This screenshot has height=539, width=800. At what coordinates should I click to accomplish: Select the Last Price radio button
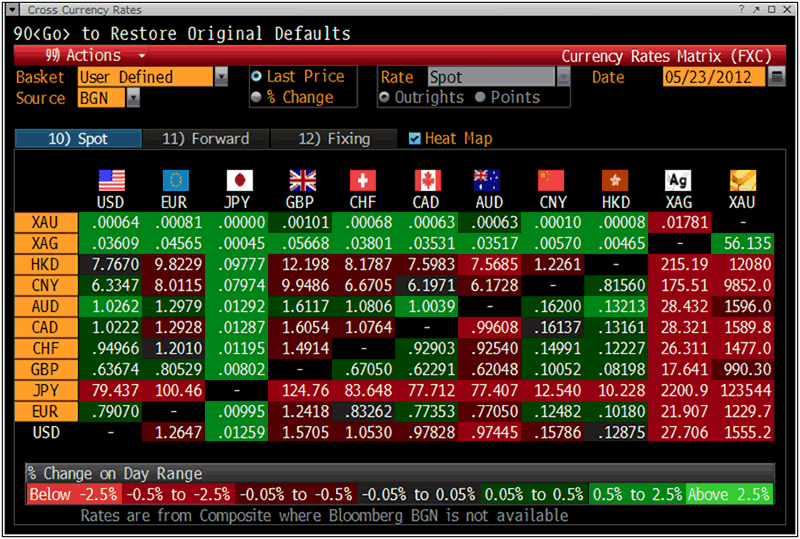tap(257, 77)
